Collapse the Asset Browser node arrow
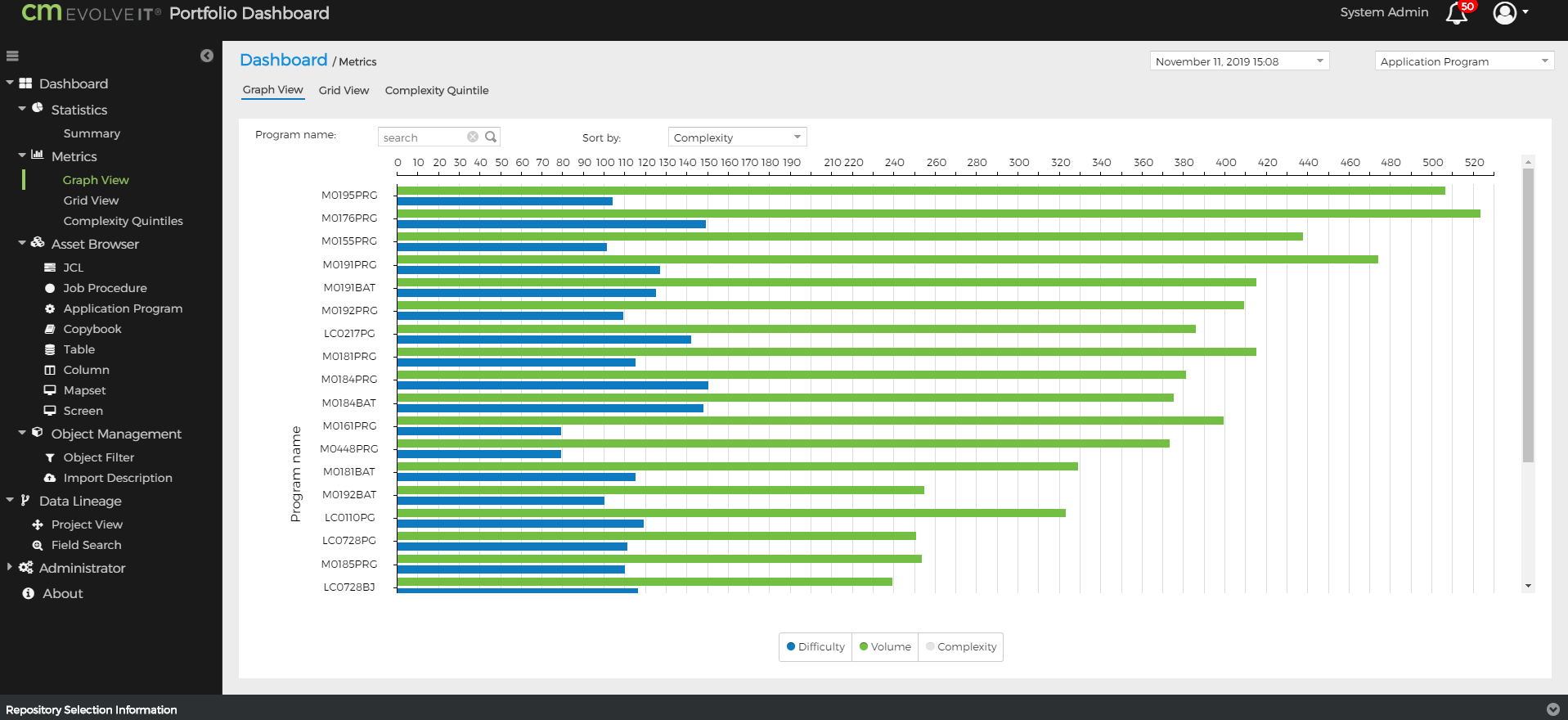The height and width of the screenshot is (720, 1568). click(x=22, y=242)
